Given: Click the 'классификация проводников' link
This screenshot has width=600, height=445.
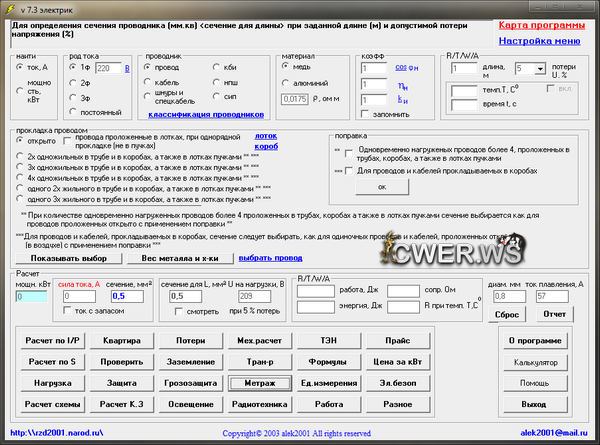Looking at the screenshot, I should (x=205, y=115).
